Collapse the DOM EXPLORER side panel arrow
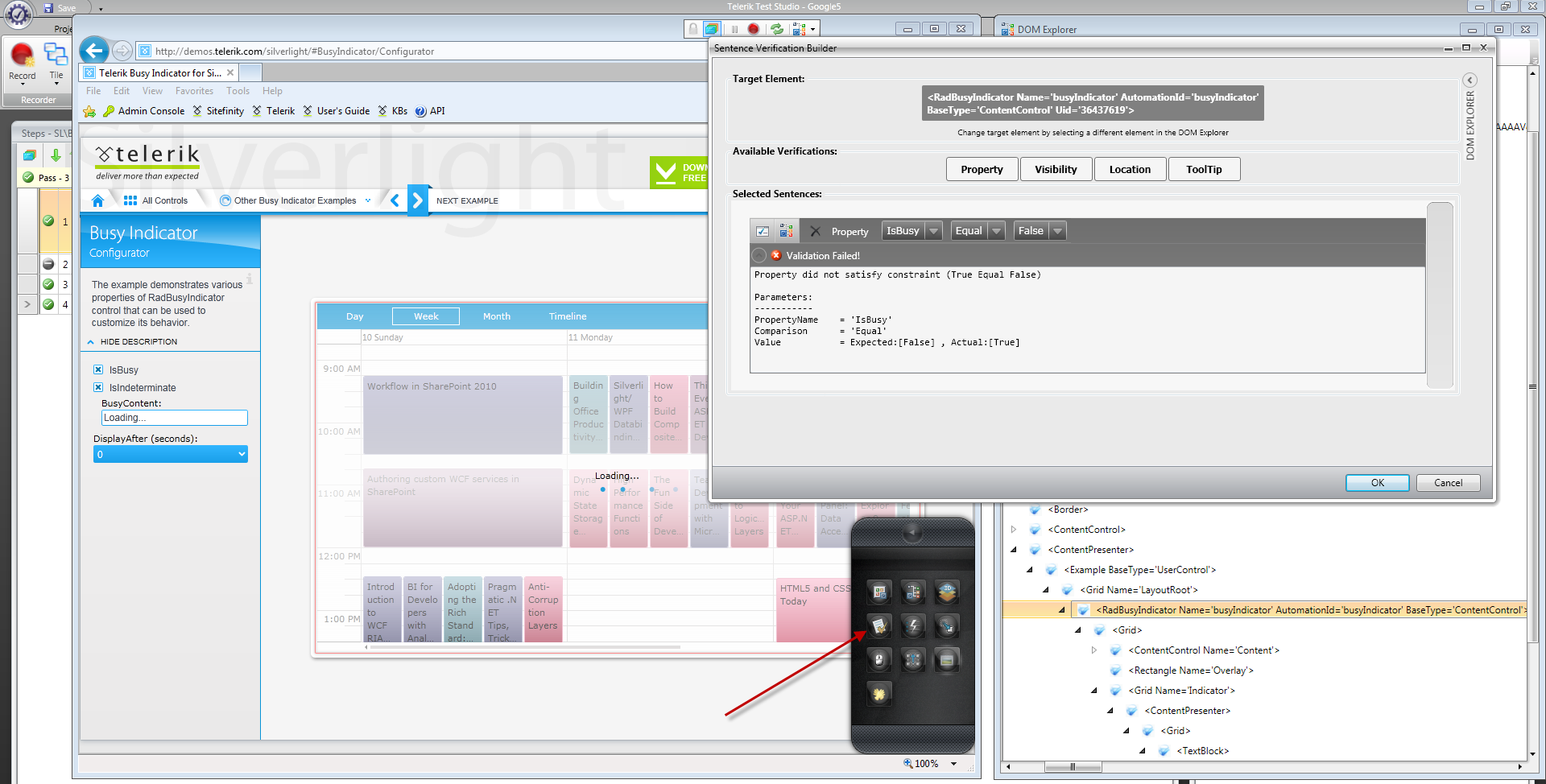The height and width of the screenshot is (784, 1546). point(1470,80)
